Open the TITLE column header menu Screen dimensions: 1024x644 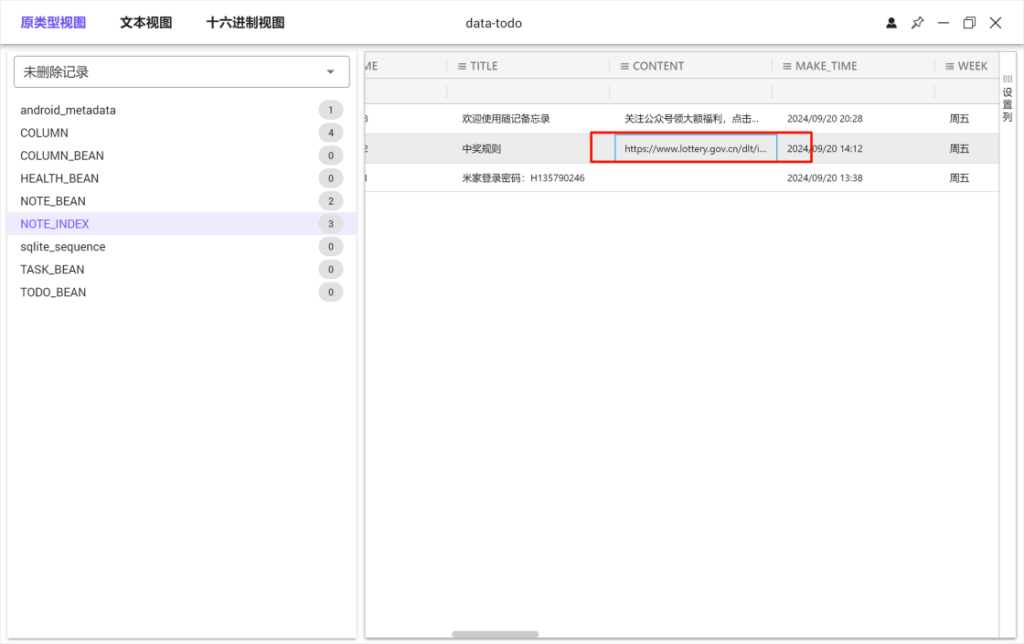tap(463, 66)
